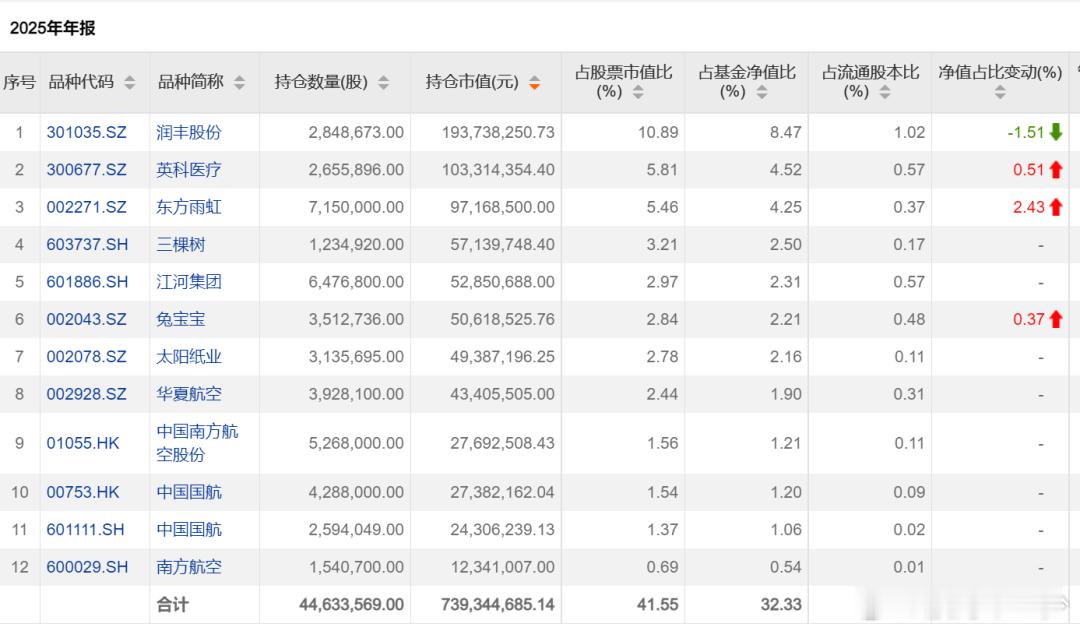
Task: Select the total quantity 44,633,569.00
Action: [x=351, y=605]
